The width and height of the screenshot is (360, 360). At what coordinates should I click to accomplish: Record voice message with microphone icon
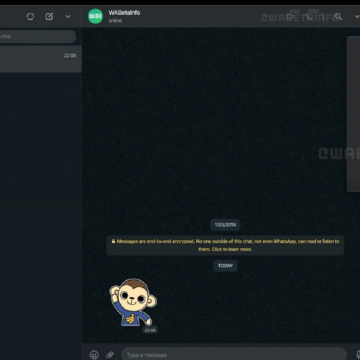357,355
